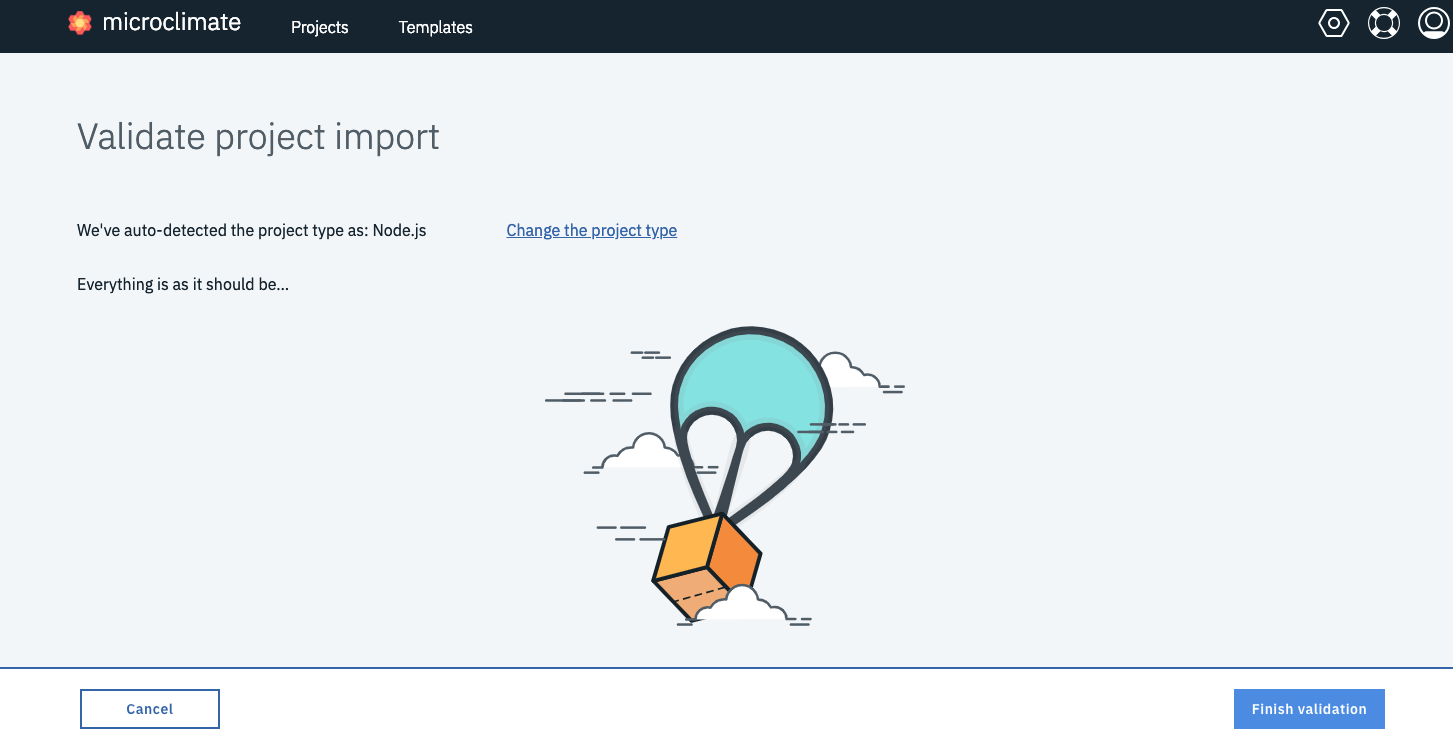Click the auto-detected Node.js project type text
1453x740 pixels.
tap(252, 230)
